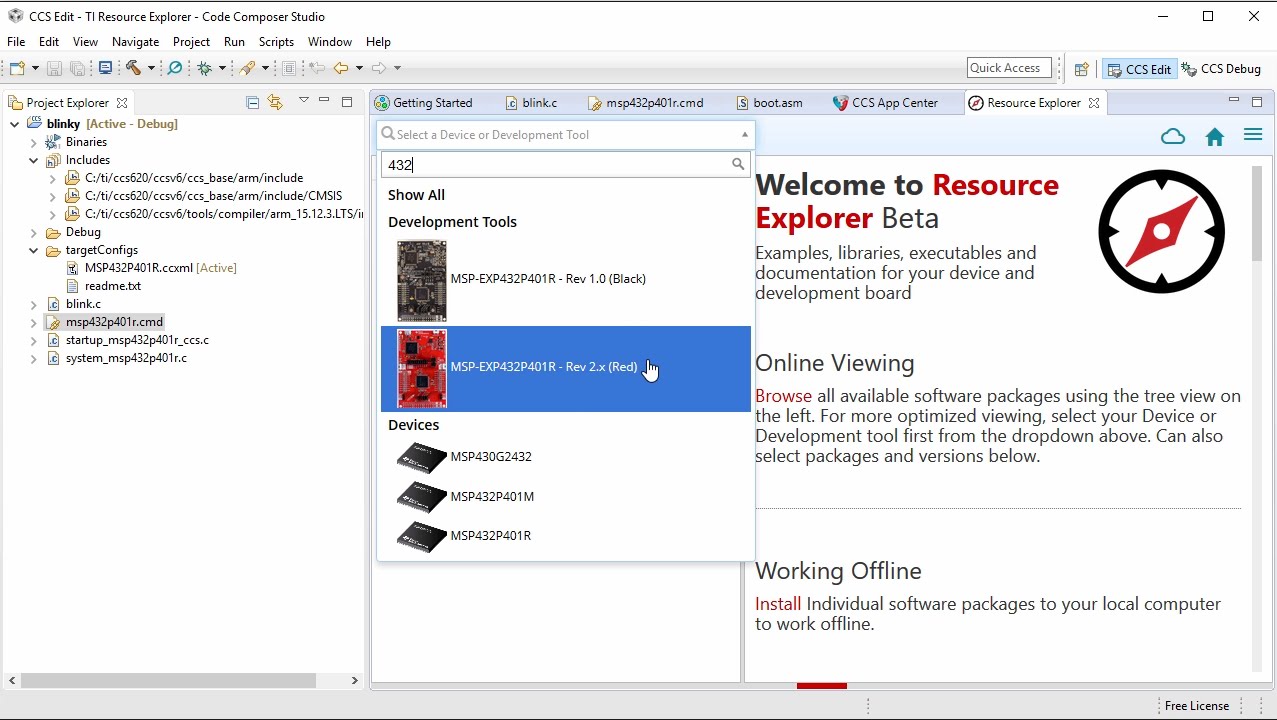Close the Project Explorer tab
1277x720 pixels.
tap(122, 103)
